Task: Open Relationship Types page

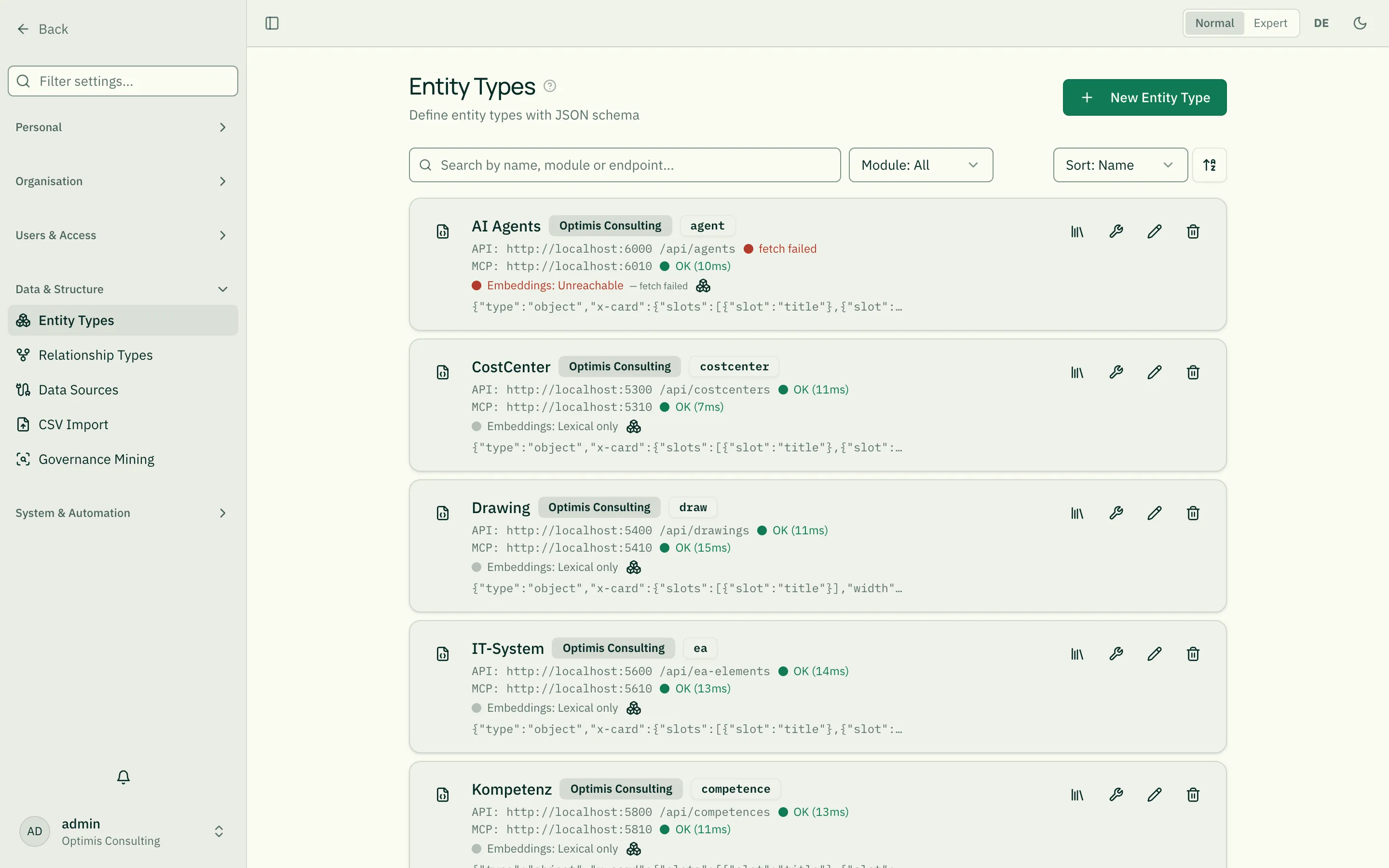Action: (123, 355)
